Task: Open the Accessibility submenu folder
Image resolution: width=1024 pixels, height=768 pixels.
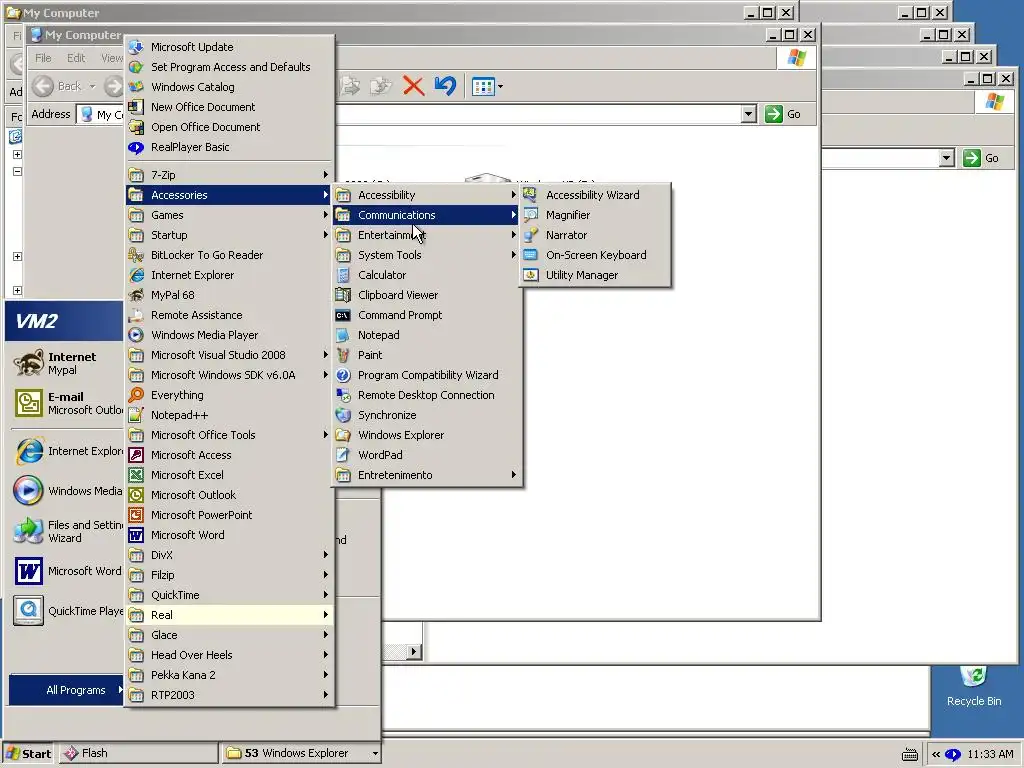Action: 427,195
